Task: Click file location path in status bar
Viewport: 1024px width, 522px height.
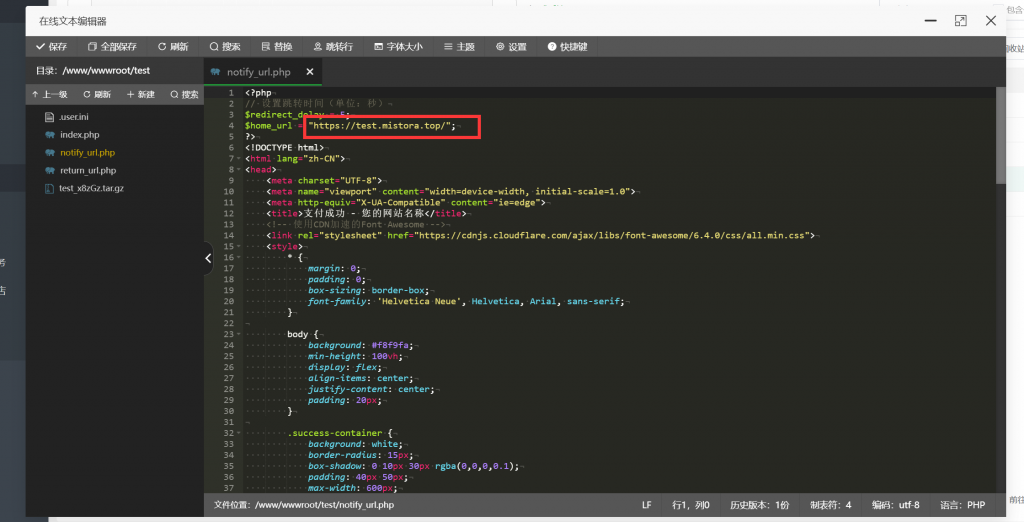Action: (x=304, y=505)
